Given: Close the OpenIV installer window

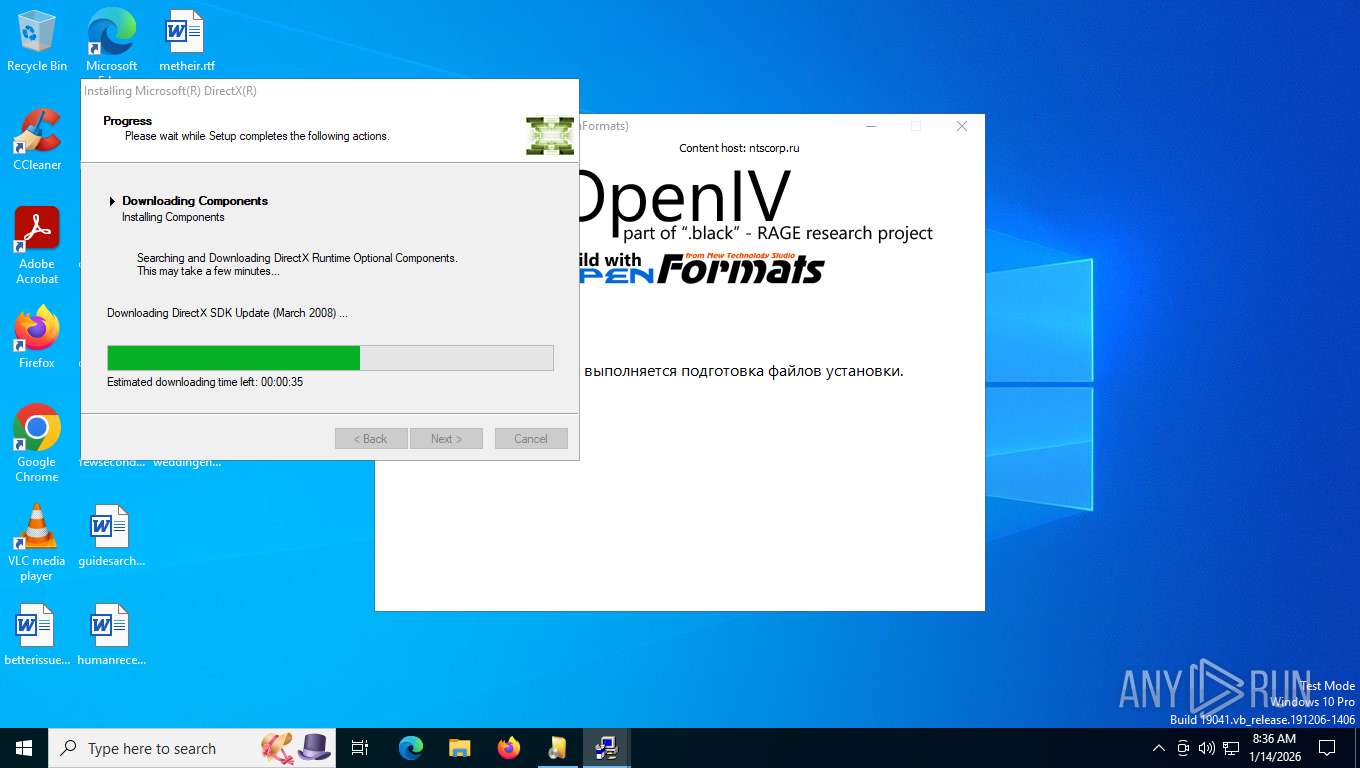Looking at the screenshot, I should coord(962,126).
